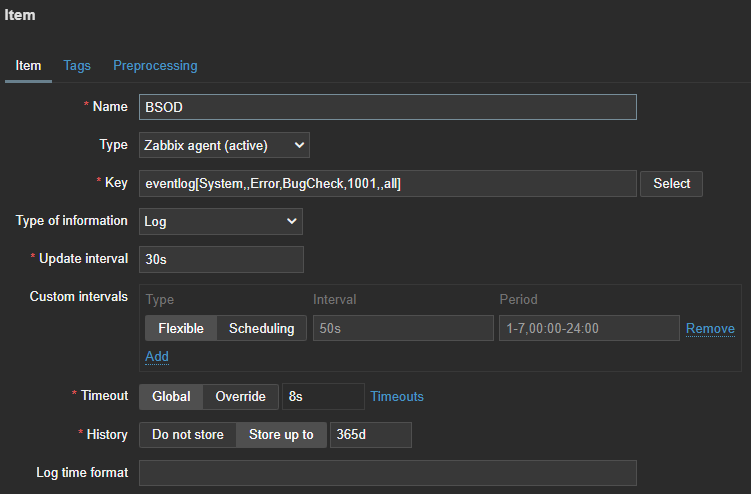Screen dimensions: 751x494
Task: Select Do not store history
Action: point(188,435)
